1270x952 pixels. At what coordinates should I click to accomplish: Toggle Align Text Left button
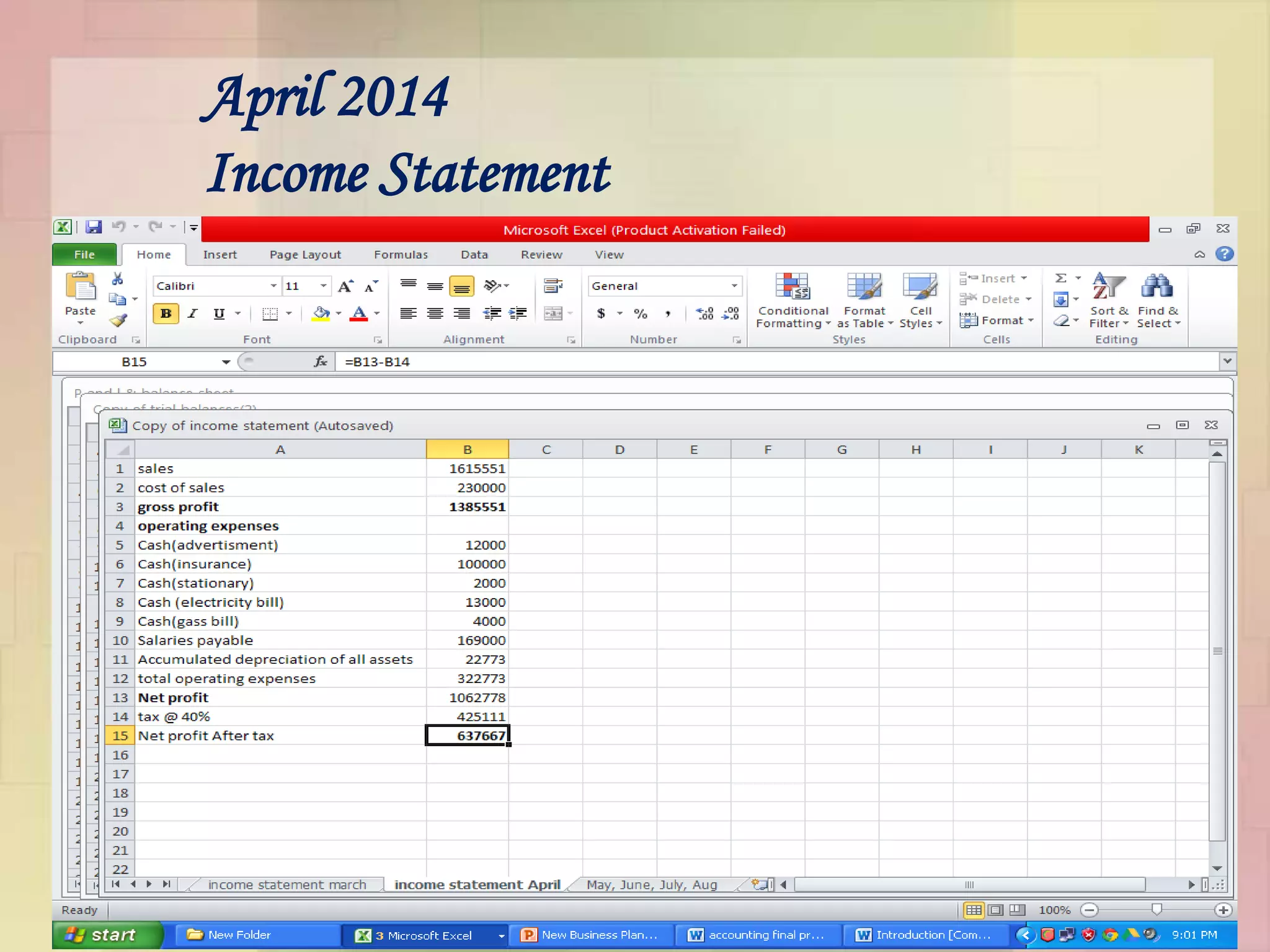(408, 314)
